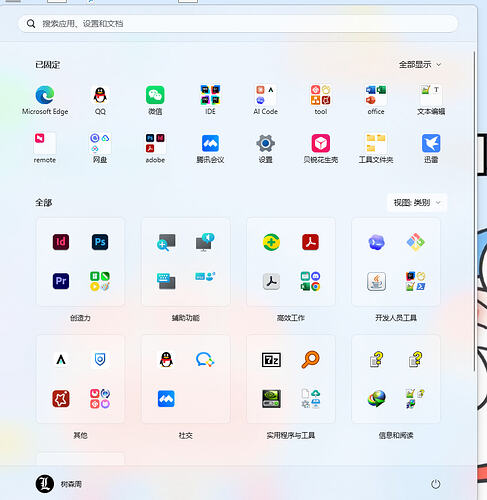
Task: Open NVIDIA icon in 实用程序与工具
Action: tap(271, 399)
